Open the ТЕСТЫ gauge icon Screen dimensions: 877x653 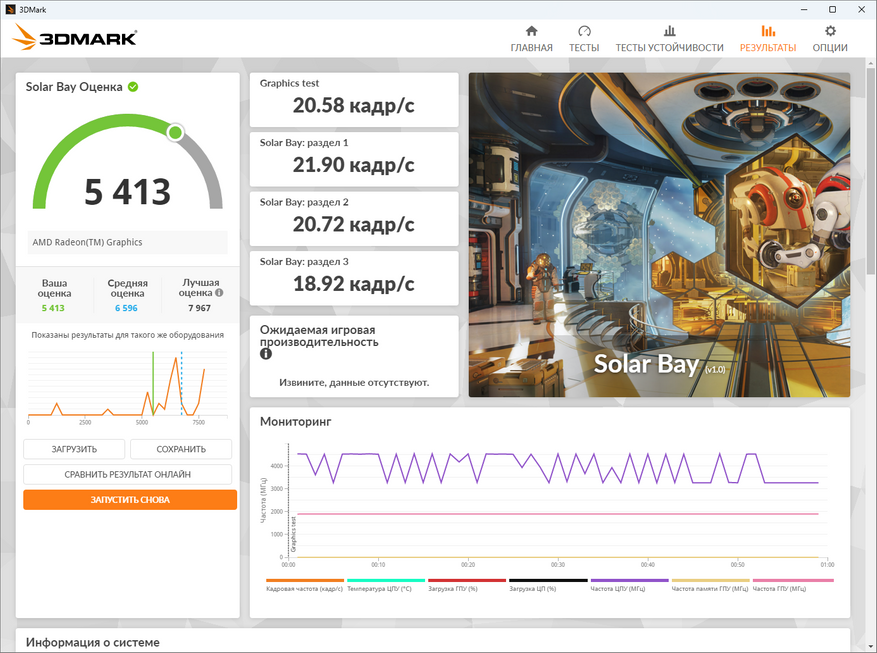584,31
